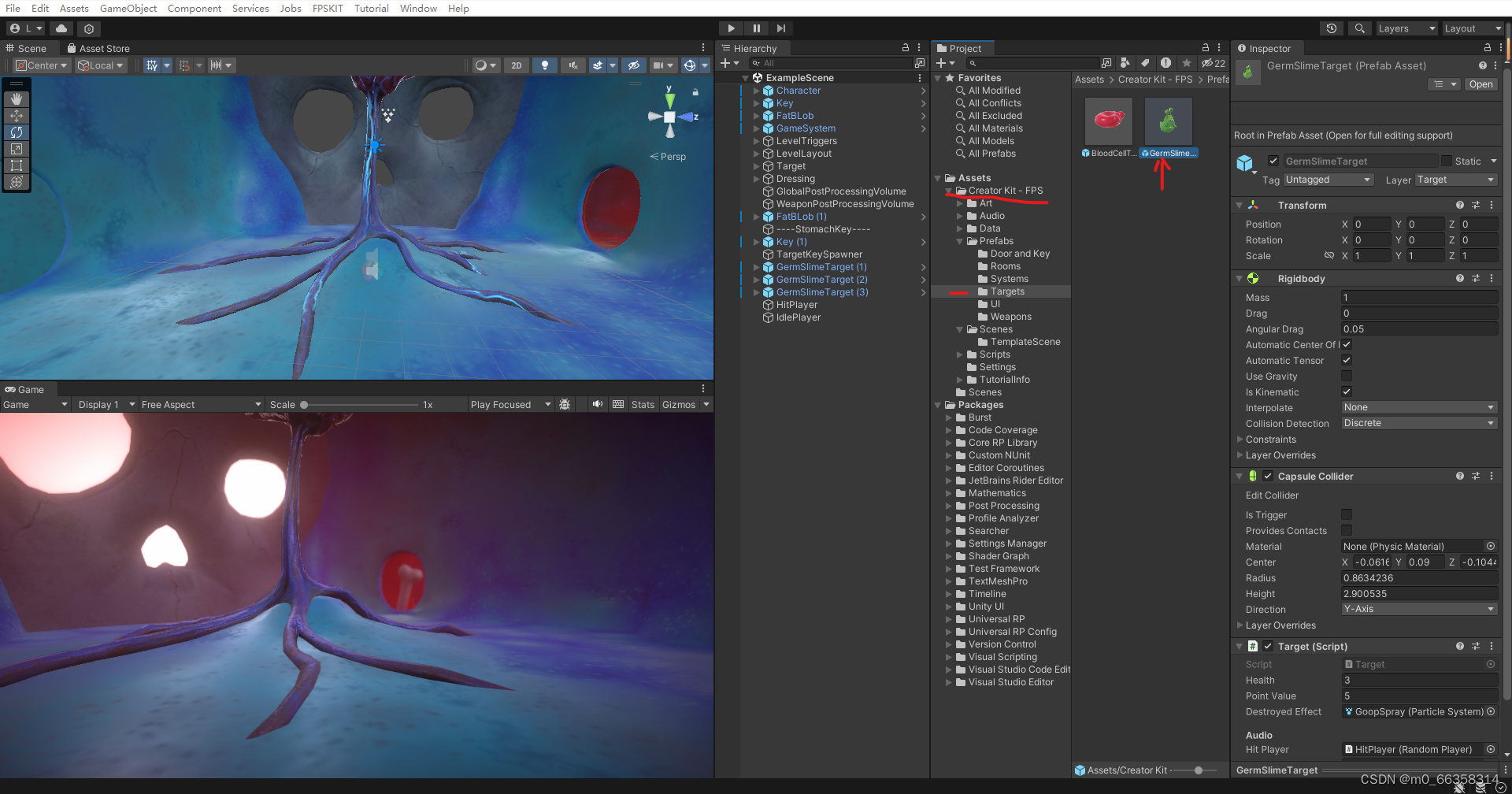
Task: Disable the Use Gravity checkbox
Action: click(1347, 376)
